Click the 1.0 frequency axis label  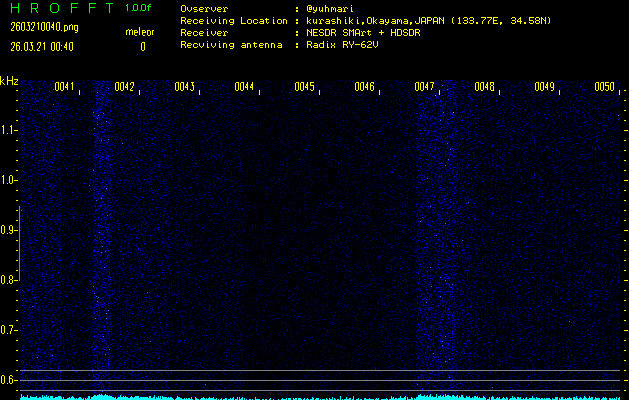[7, 180]
